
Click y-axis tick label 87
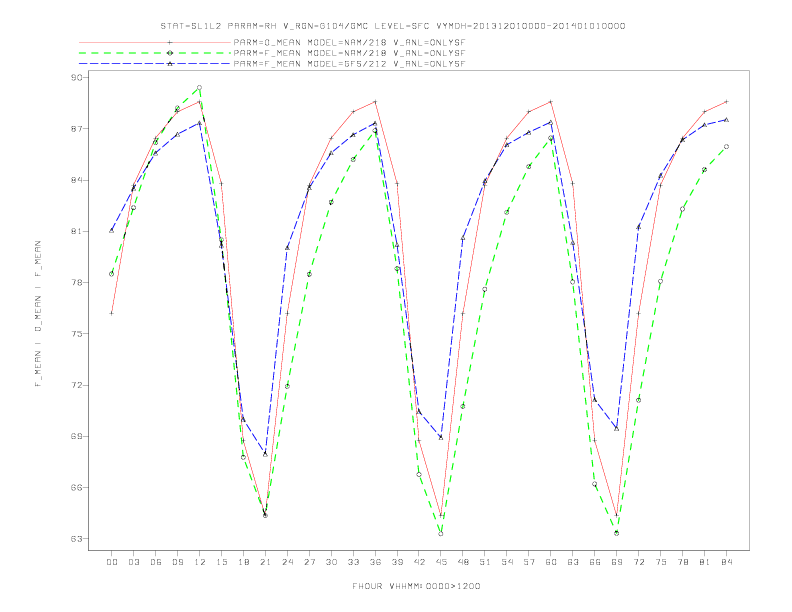pos(78,129)
